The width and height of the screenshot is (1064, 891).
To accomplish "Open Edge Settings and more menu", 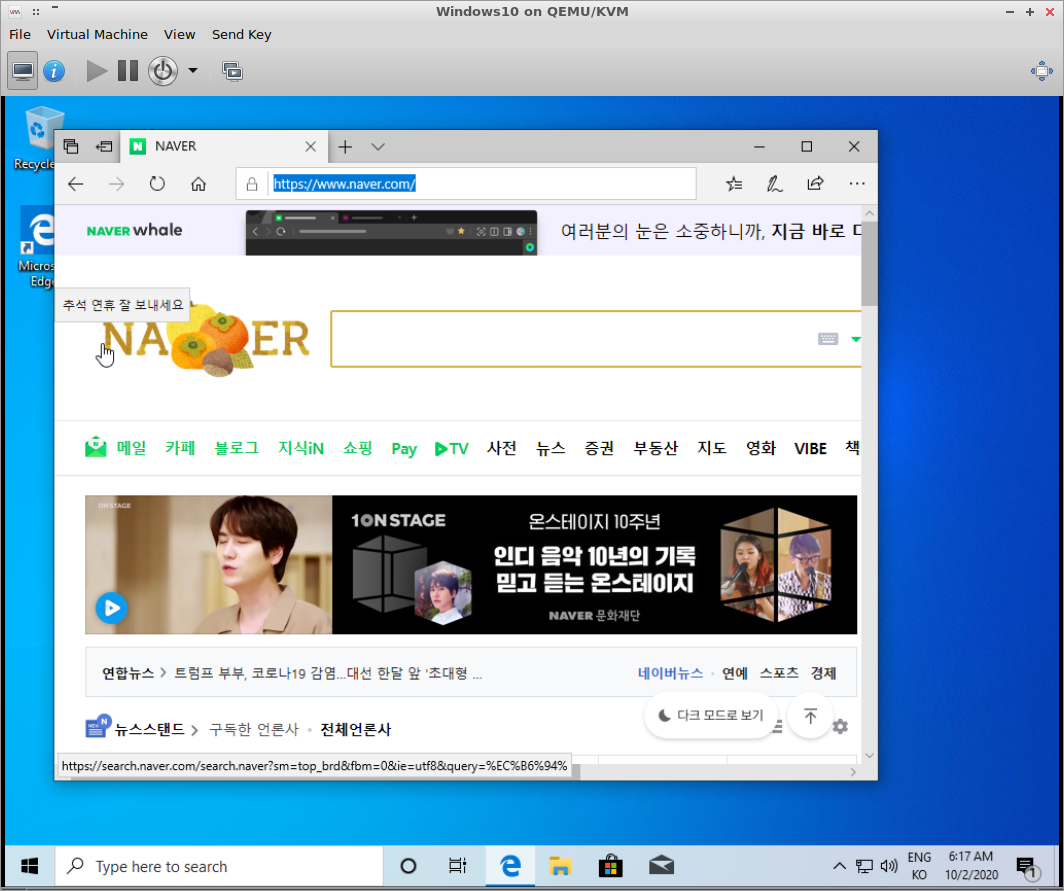I will point(856,184).
